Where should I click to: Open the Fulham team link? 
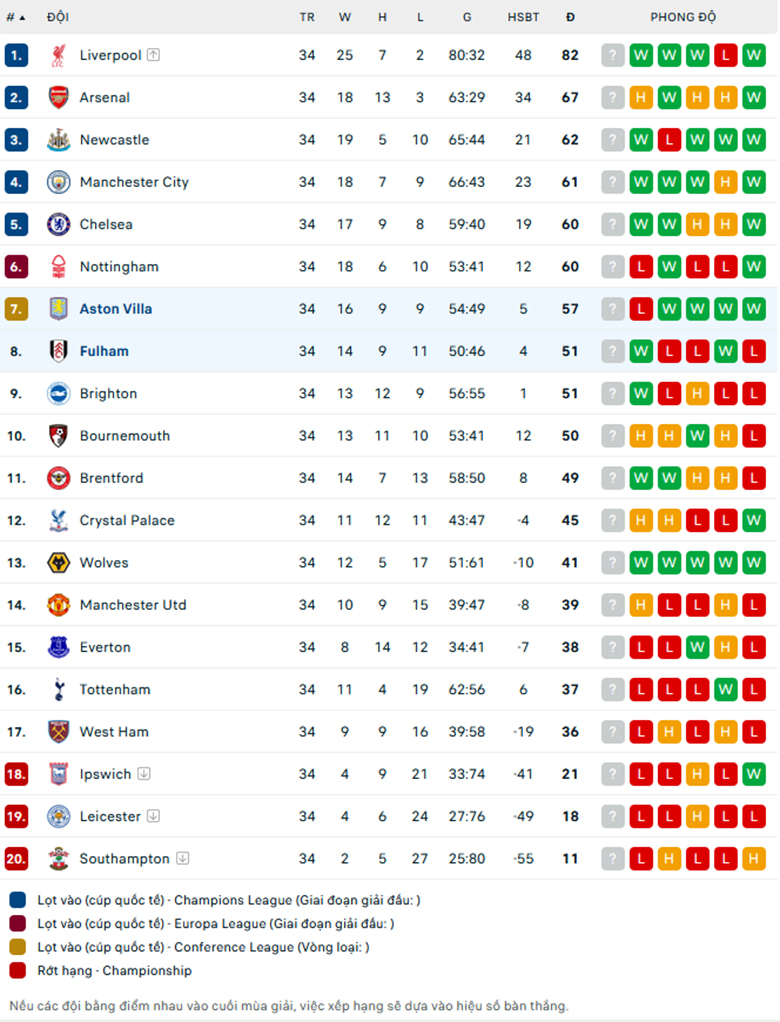(104, 351)
